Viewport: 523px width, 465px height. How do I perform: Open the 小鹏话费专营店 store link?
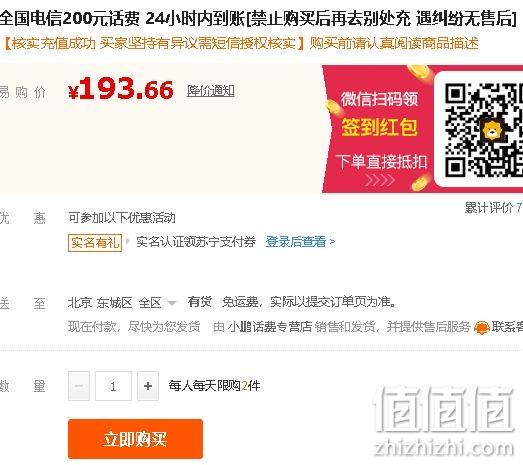click(x=270, y=327)
